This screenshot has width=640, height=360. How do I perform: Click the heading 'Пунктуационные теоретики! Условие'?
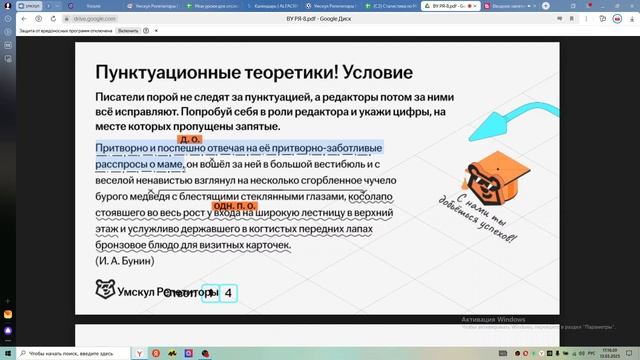pos(254,73)
